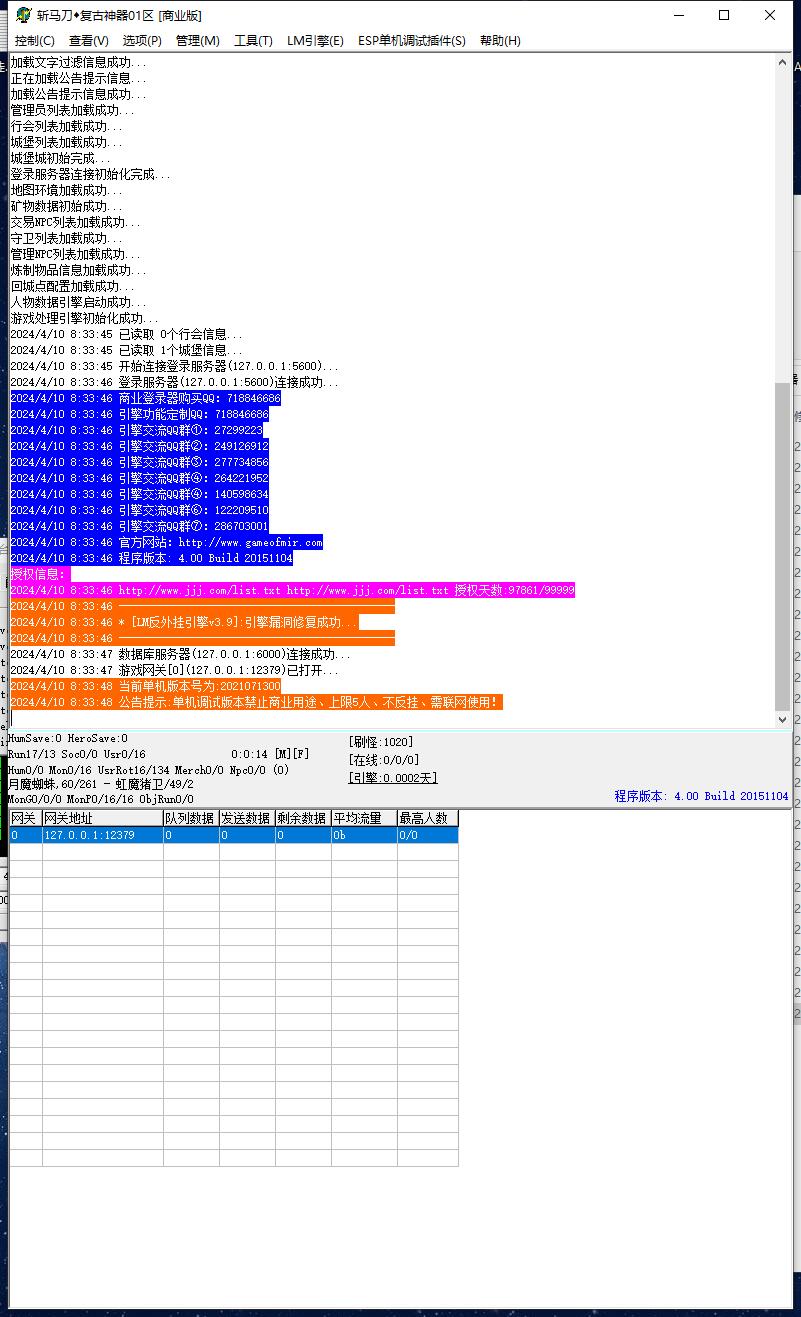Image resolution: width=801 pixels, height=1317 pixels.
Task: Click the log vertical scrollbar thumb
Action: point(782,545)
